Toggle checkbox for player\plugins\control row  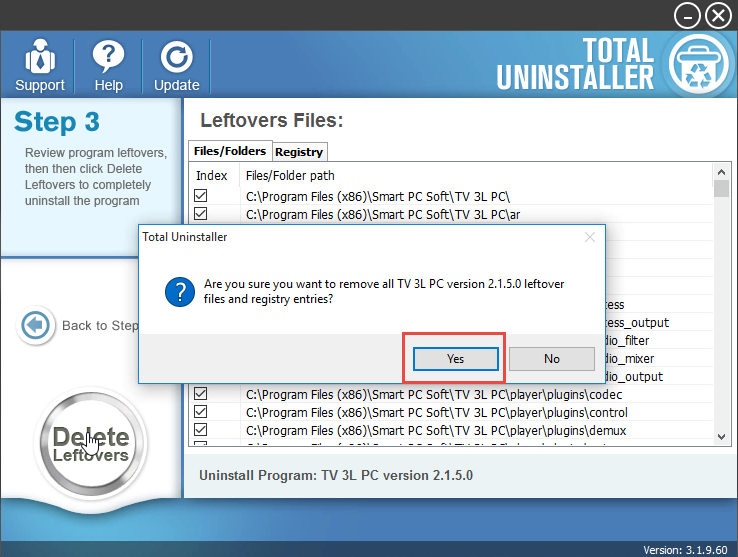(x=201, y=412)
